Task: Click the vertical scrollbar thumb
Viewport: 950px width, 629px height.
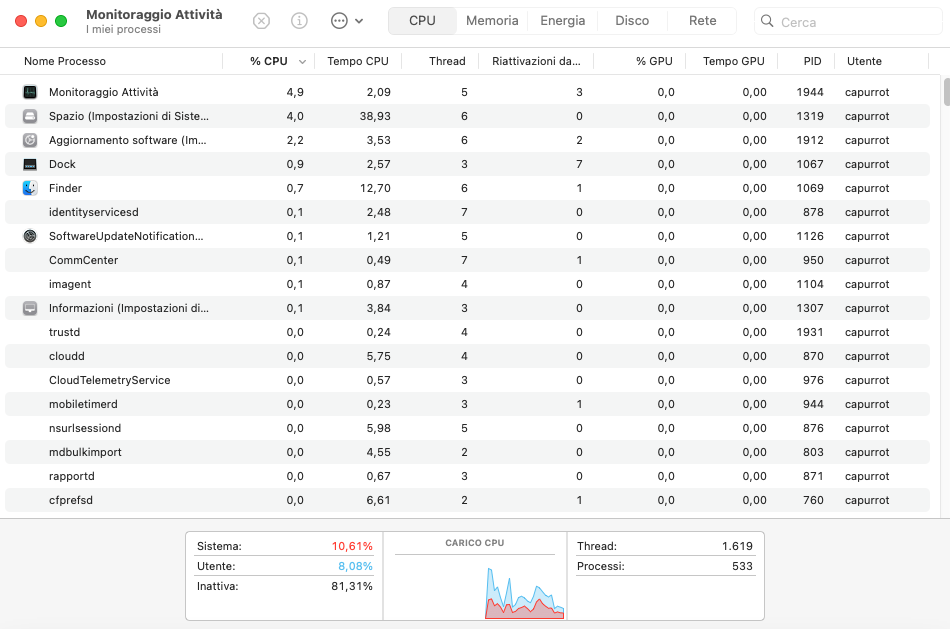Action: pyautogui.click(x=946, y=92)
